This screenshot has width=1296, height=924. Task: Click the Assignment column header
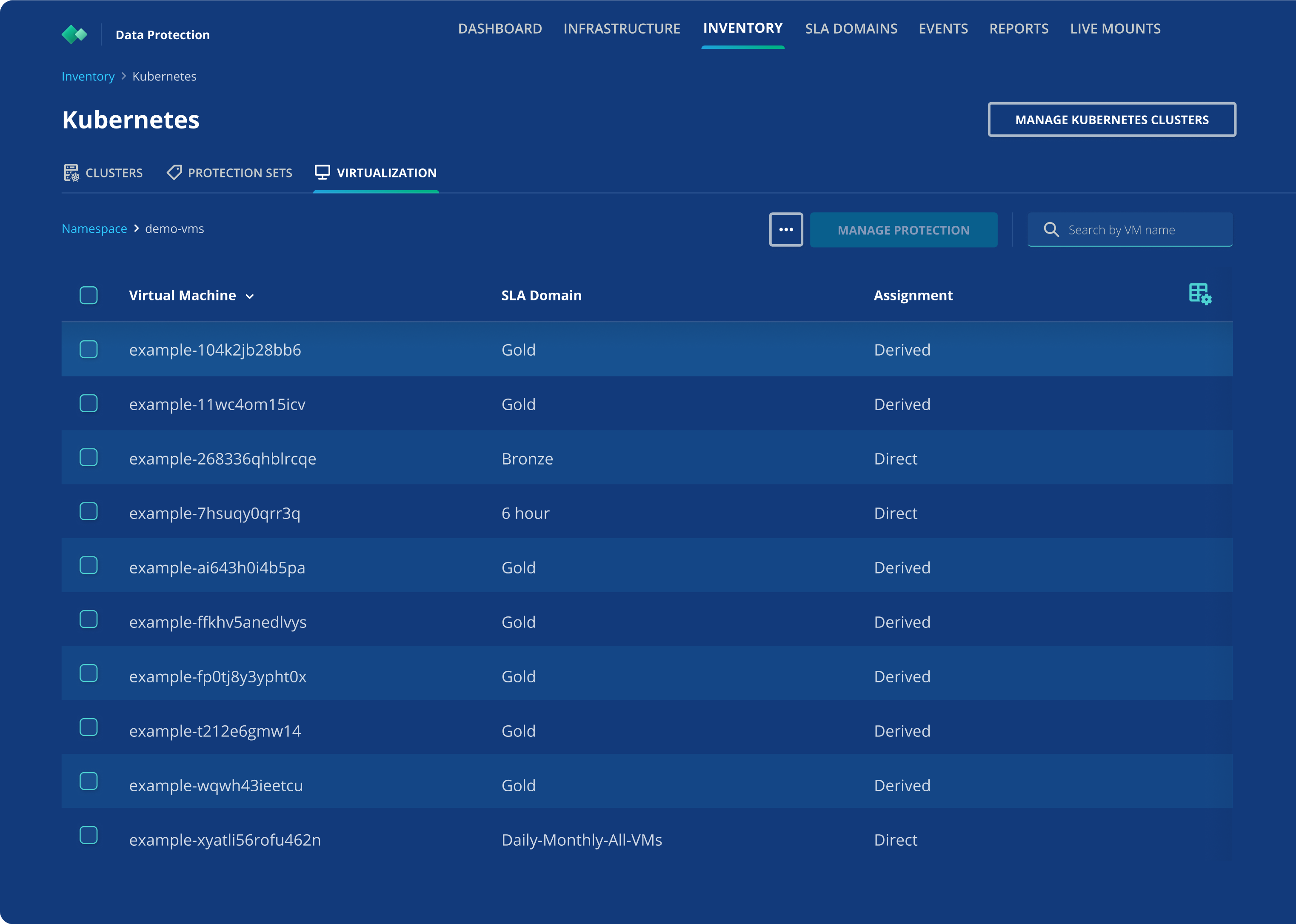913,295
